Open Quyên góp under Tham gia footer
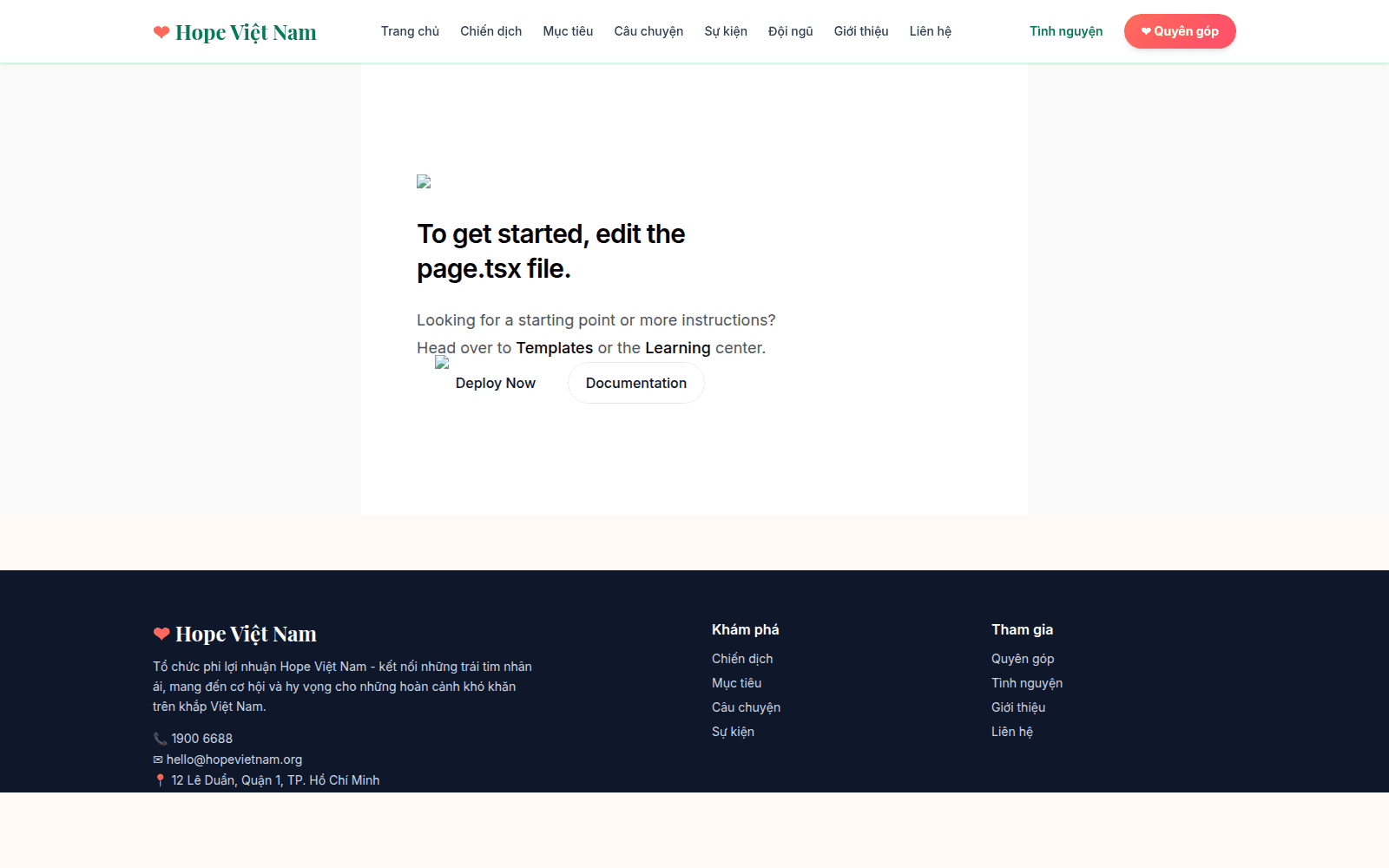 click(x=1022, y=659)
